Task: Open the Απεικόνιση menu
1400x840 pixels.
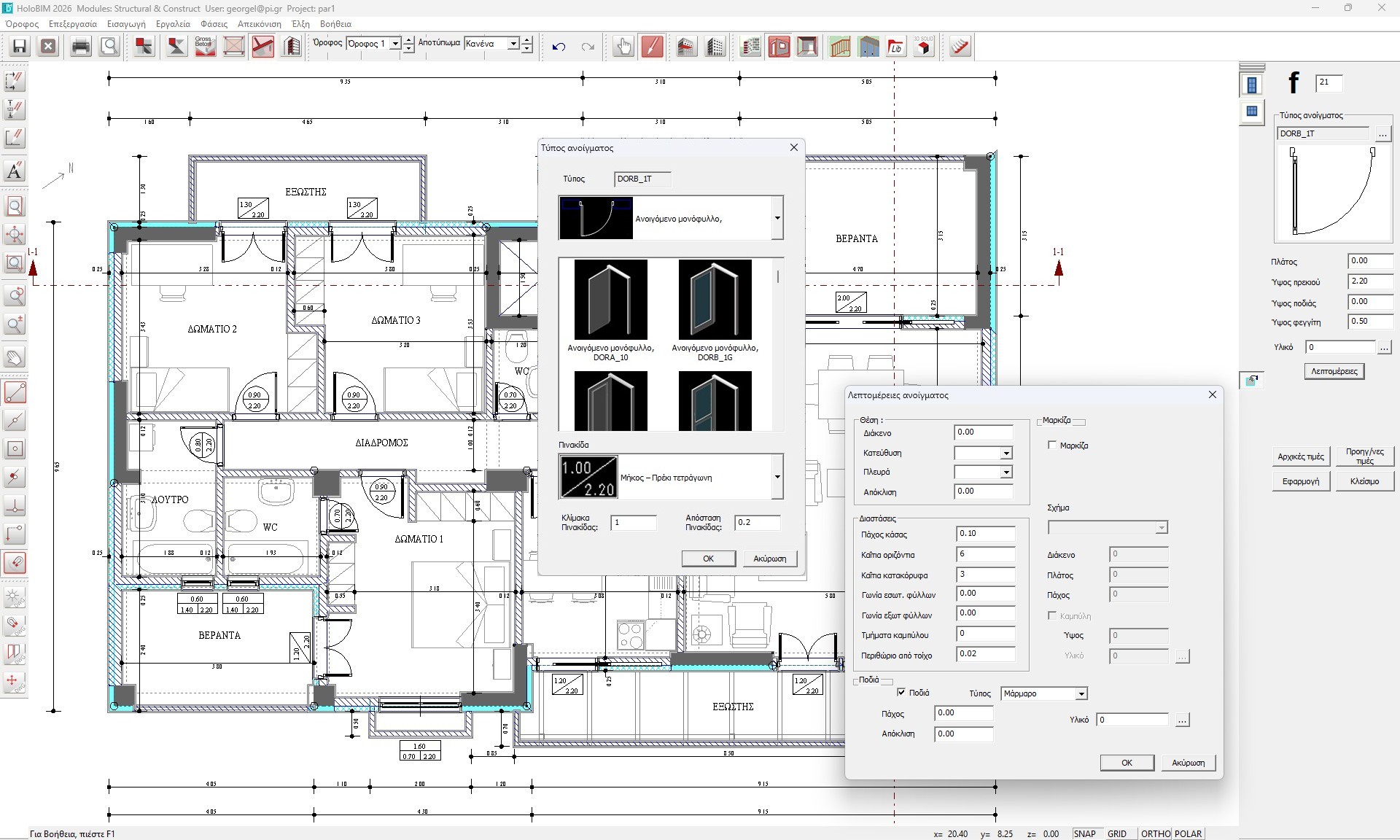Action: click(259, 24)
